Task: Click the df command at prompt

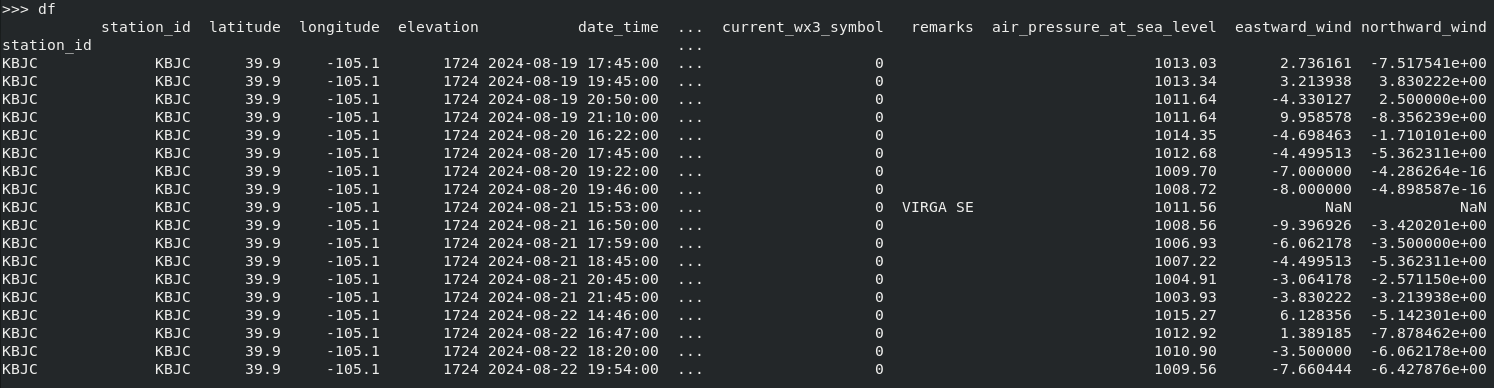Action: coord(47,9)
